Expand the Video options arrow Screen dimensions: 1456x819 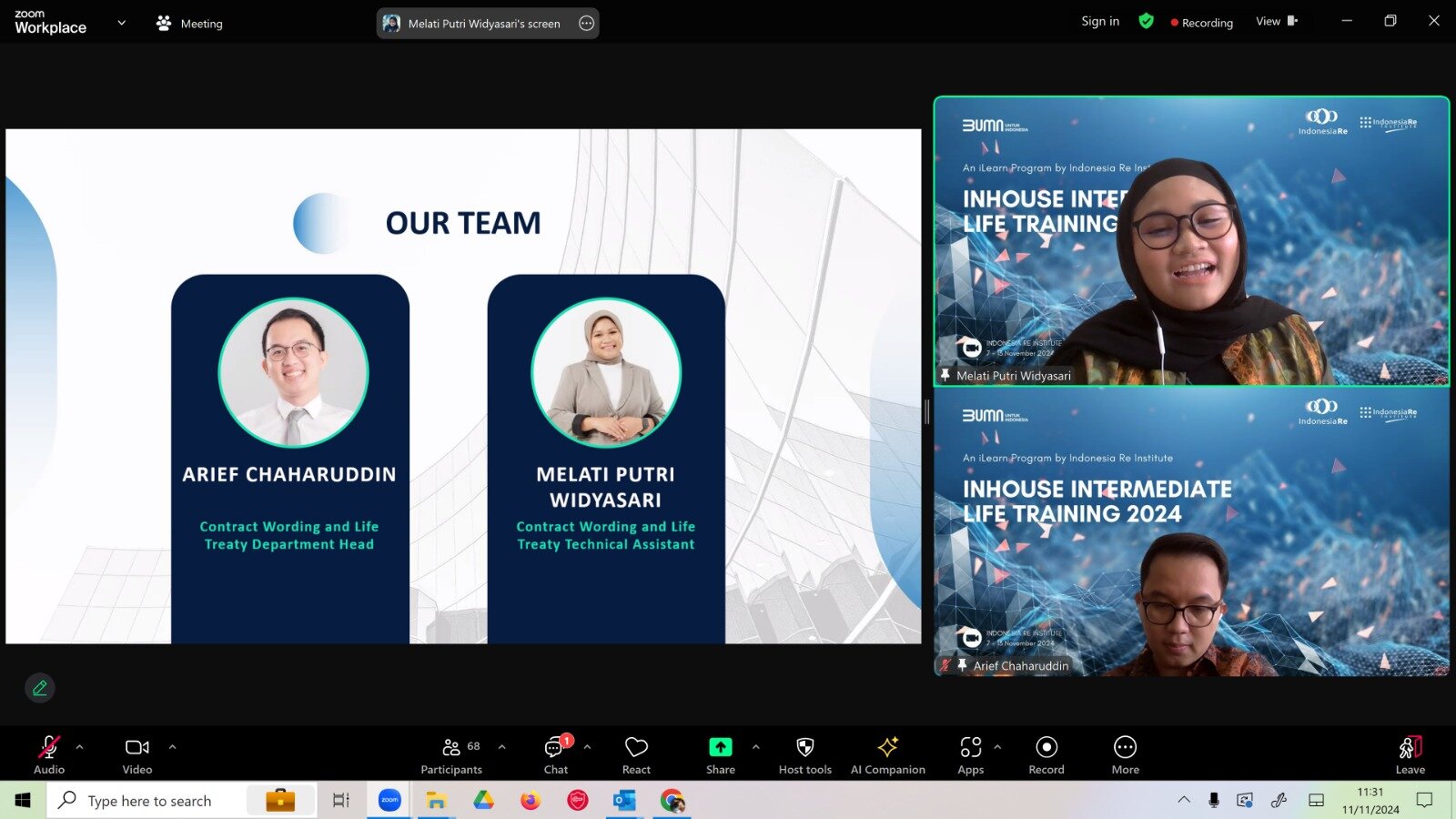coord(173,747)
